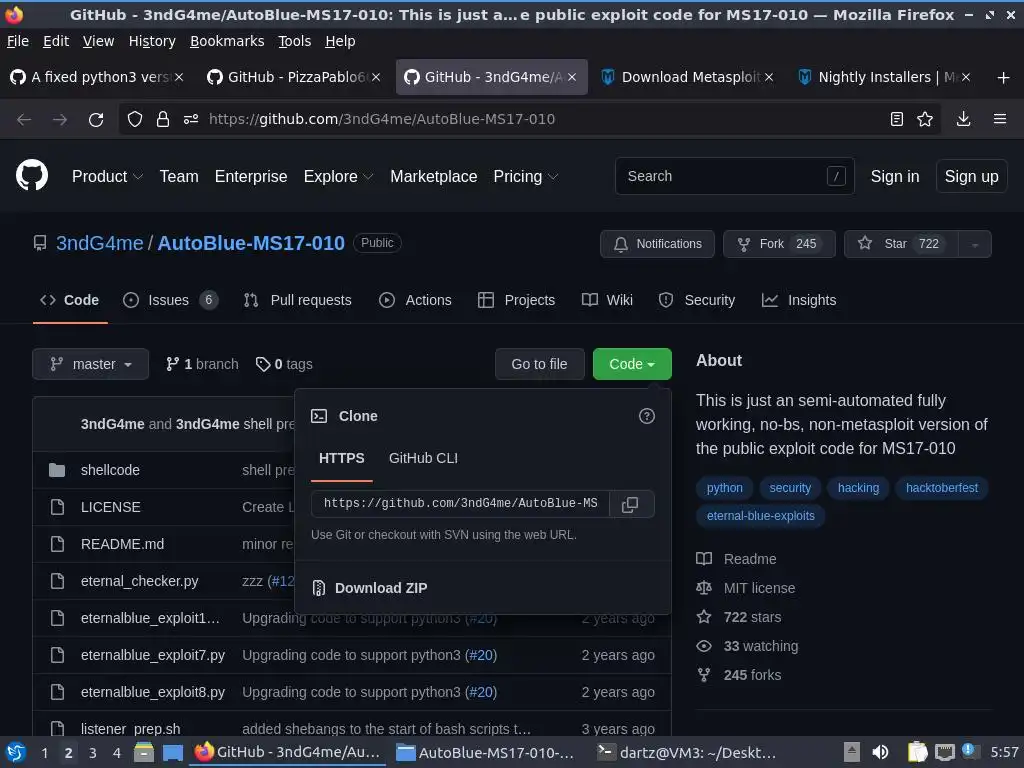Open the taskbar volume speaker icon

[x=880, y=752]
